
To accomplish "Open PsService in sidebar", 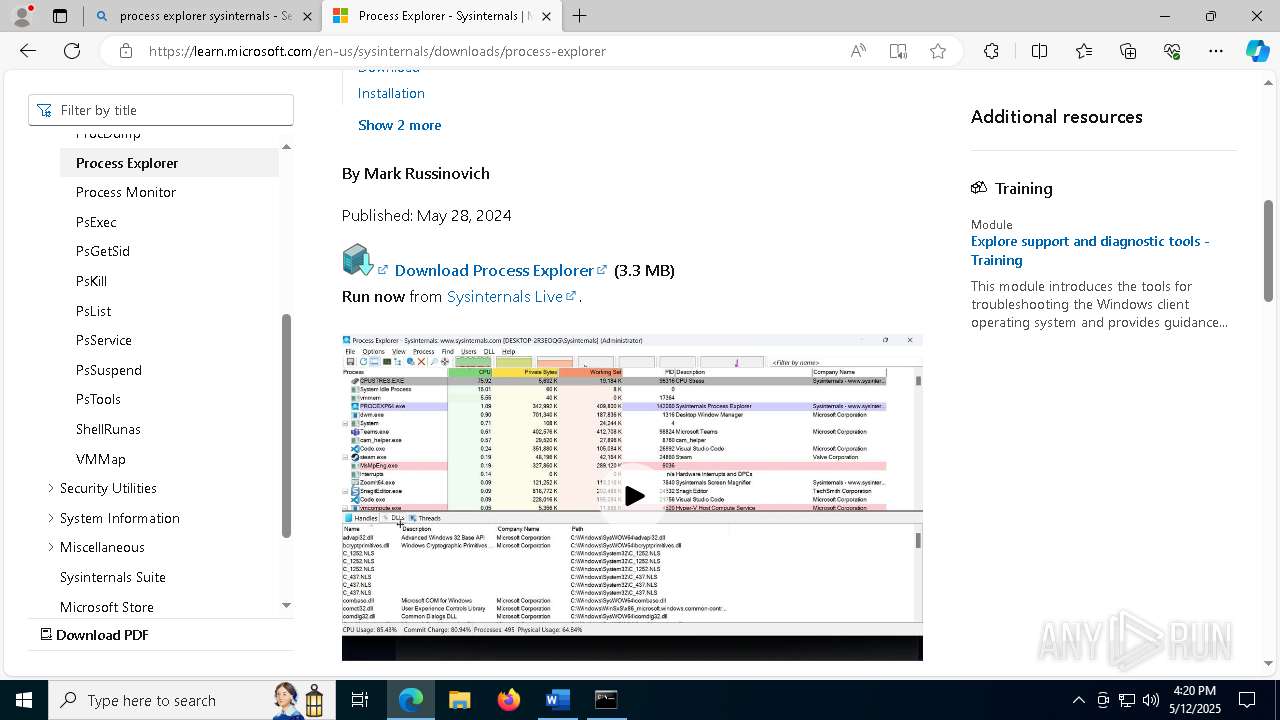I will (104, 340).
